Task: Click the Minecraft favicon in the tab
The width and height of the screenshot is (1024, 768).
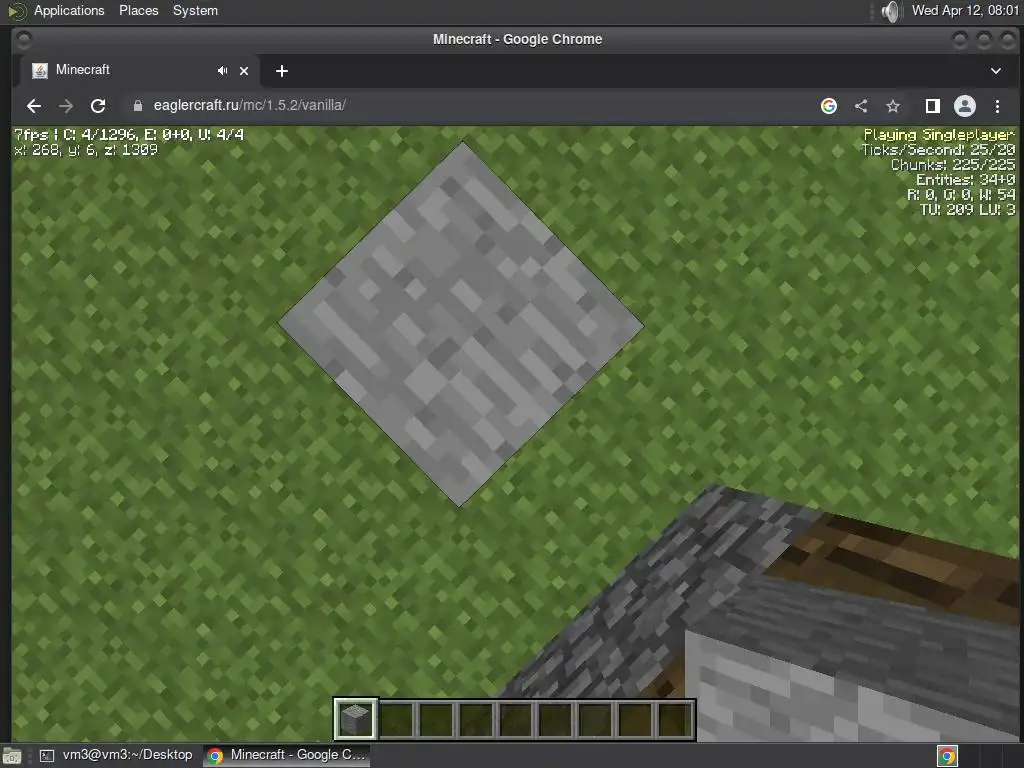Action: [40, 71]
